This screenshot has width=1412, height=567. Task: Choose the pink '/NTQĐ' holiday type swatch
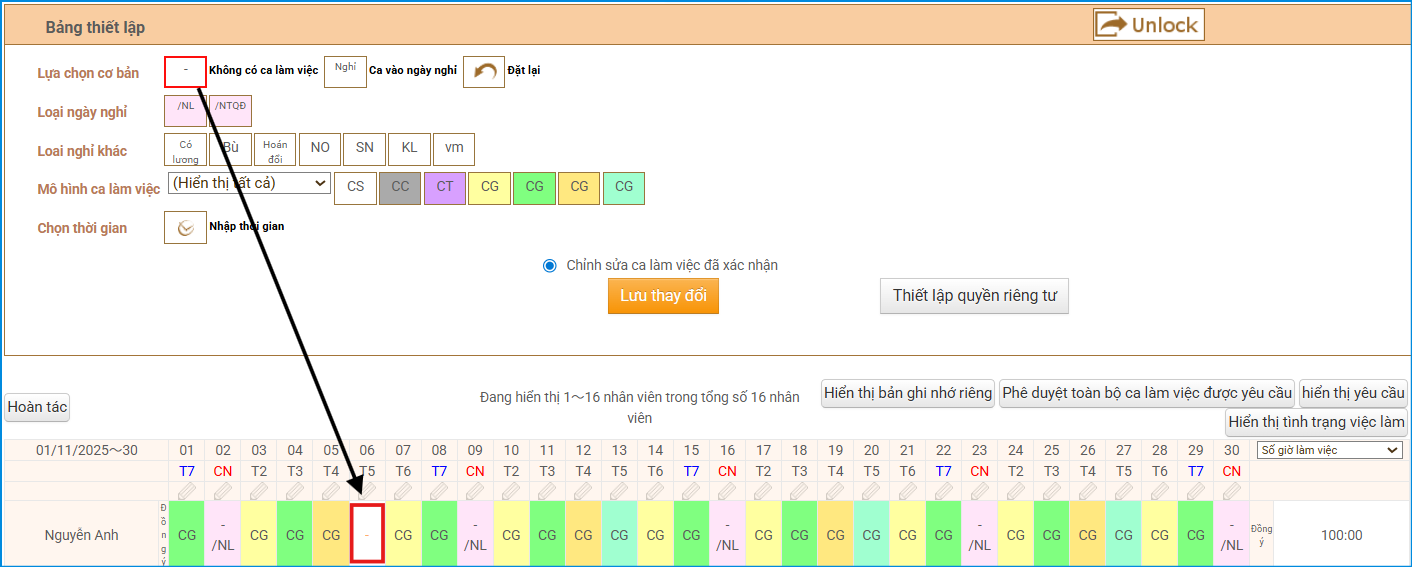[x=231, y=111]
